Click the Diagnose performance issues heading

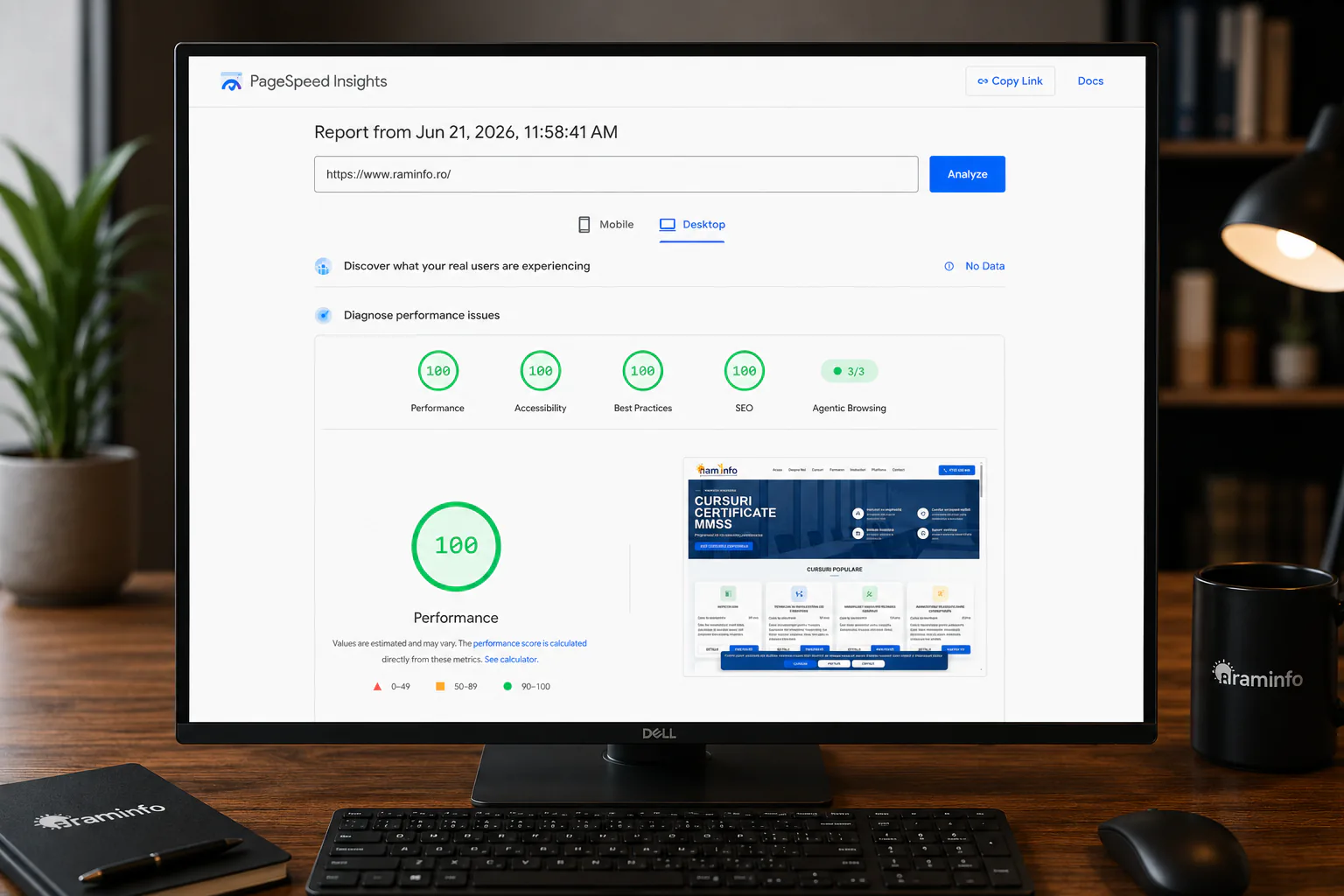click(x=422, y=315)
